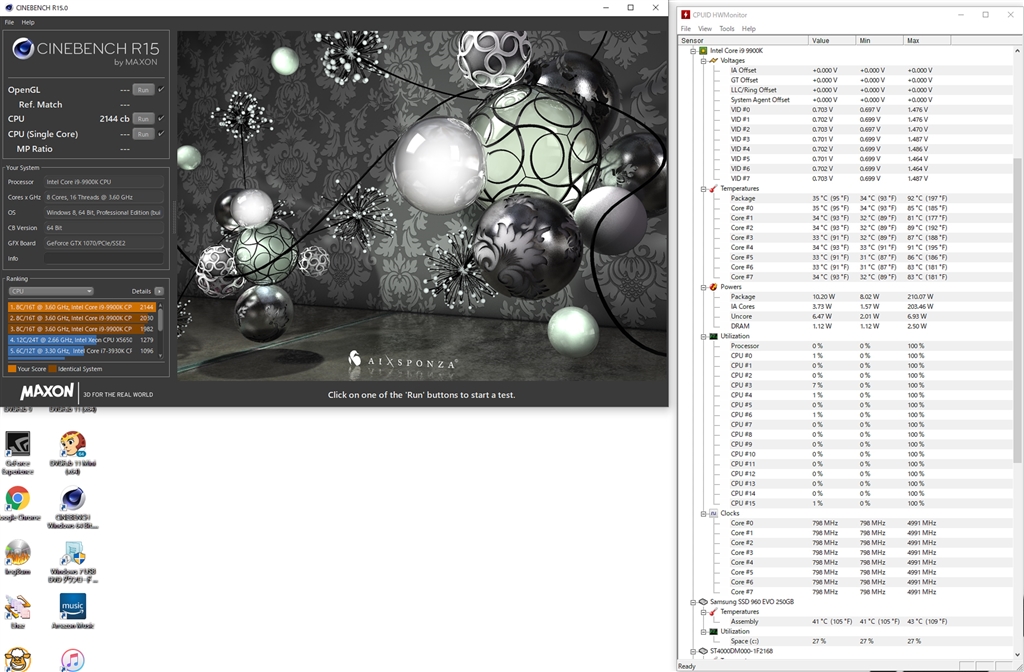Select ranking row 1 with score 2144
The height and width of the screenshot is (672, 1024).
coord(82,307)
